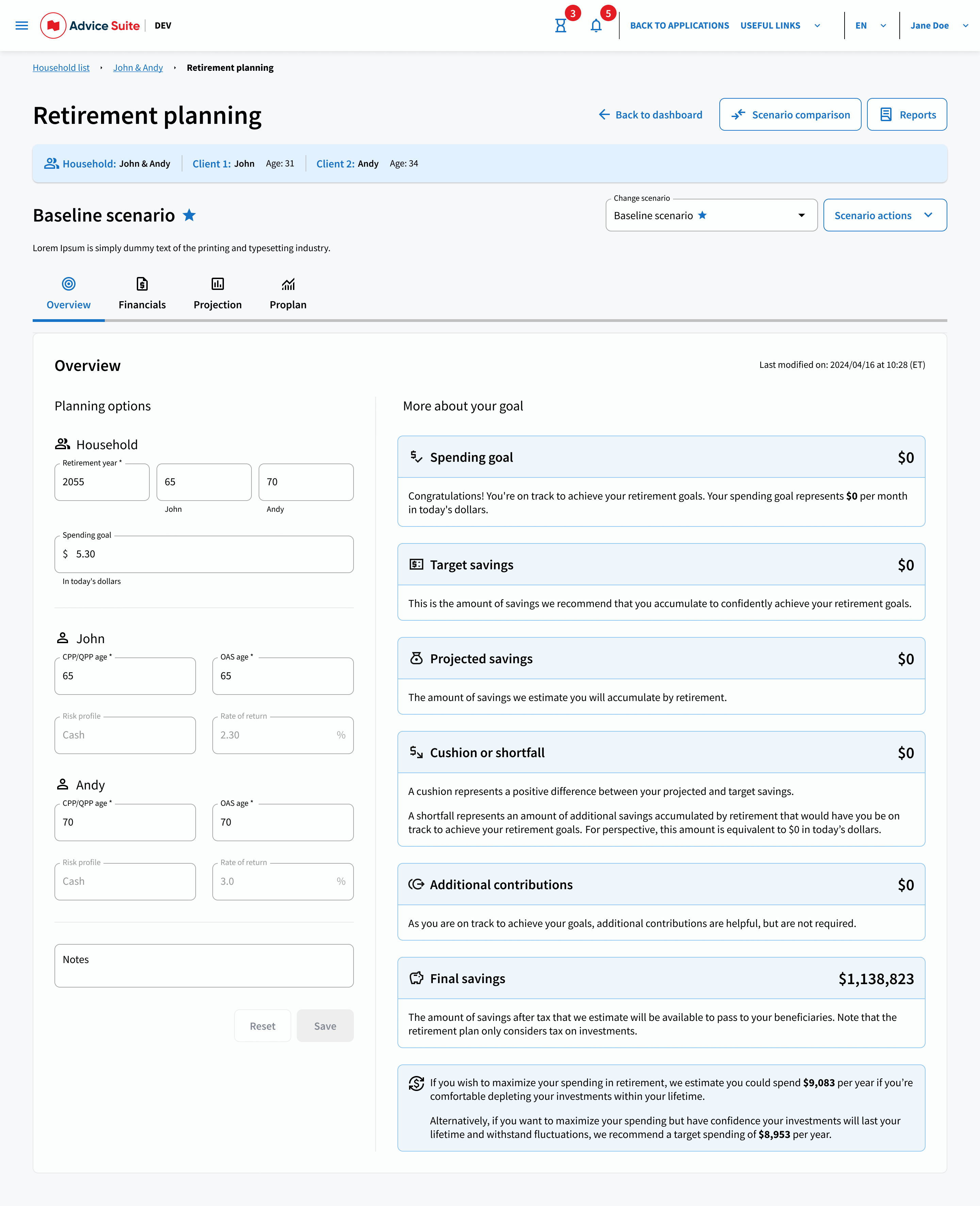Click the $8,953 target spending amount

(x=774, y=1134)
